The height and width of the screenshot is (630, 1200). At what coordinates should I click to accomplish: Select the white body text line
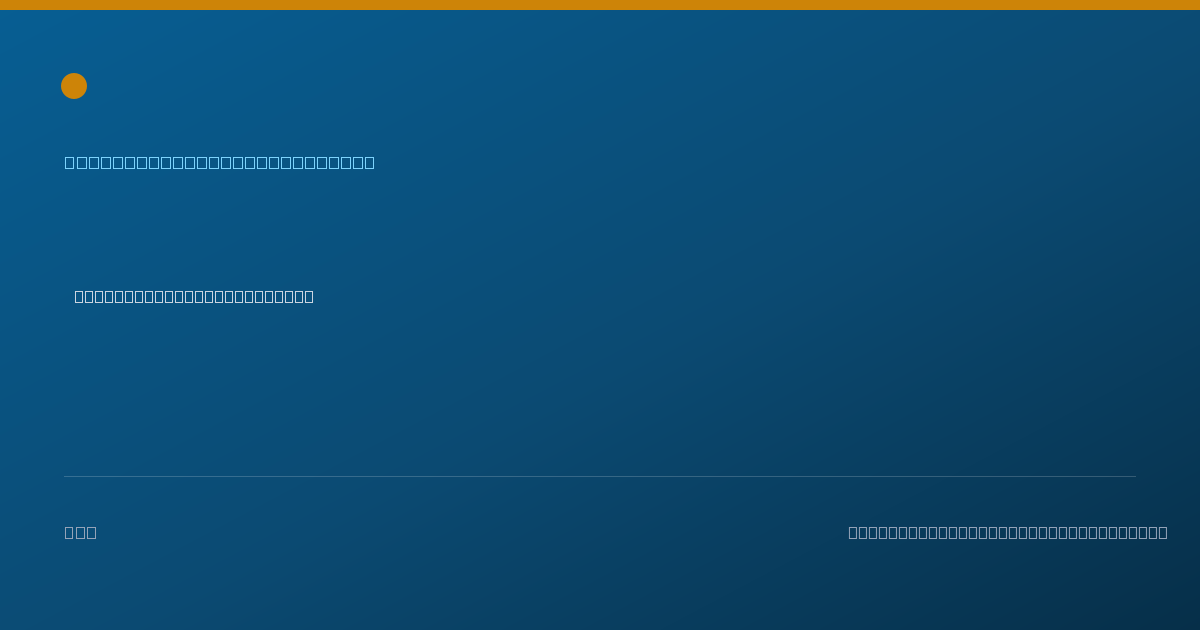pos(194,296)
